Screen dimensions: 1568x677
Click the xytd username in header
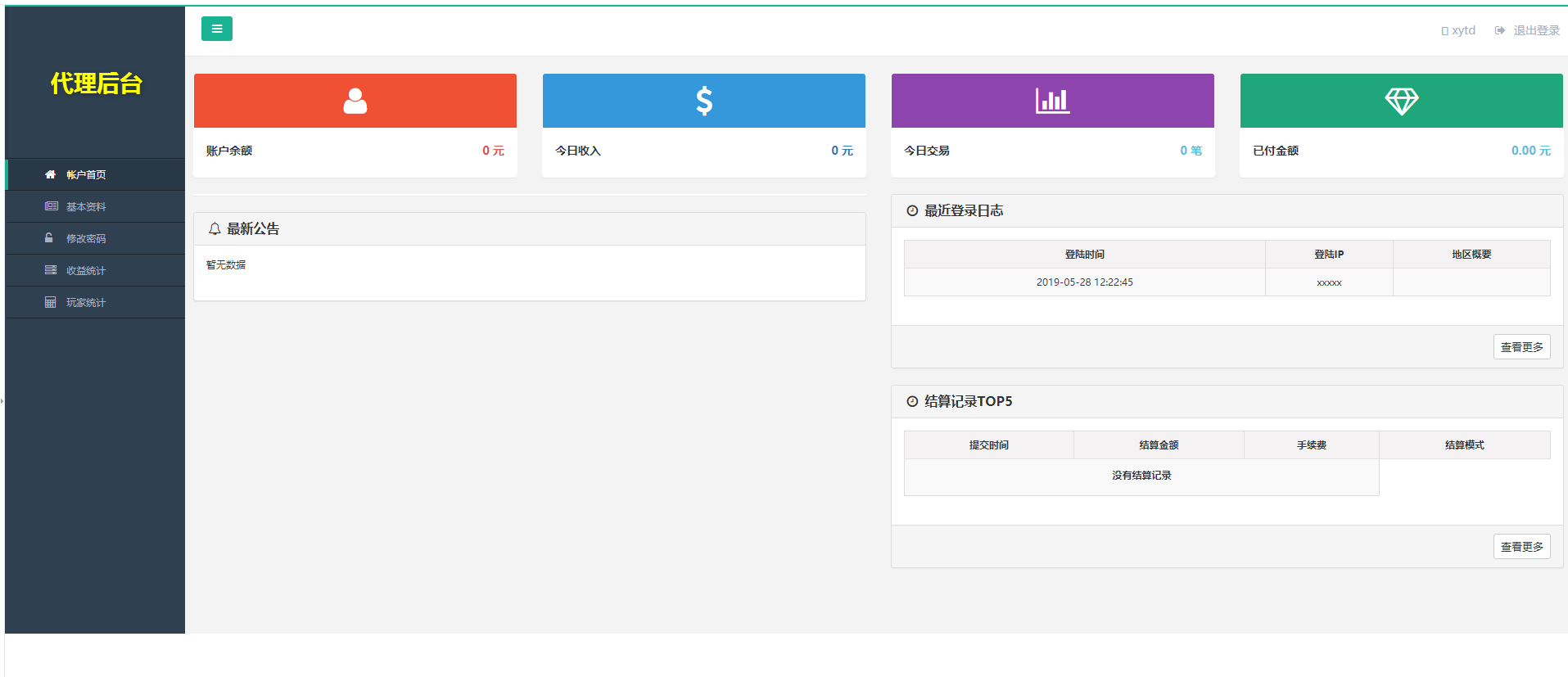(x=1462, y=30)
